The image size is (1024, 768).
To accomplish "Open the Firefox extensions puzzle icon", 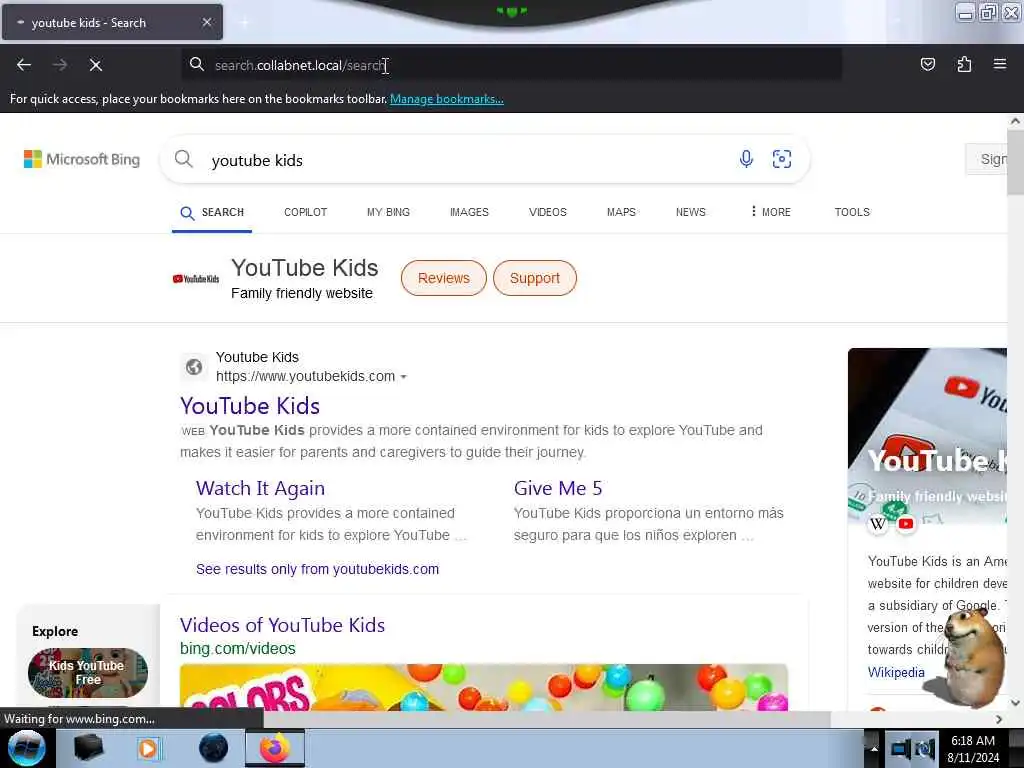I will click(964, 64).
